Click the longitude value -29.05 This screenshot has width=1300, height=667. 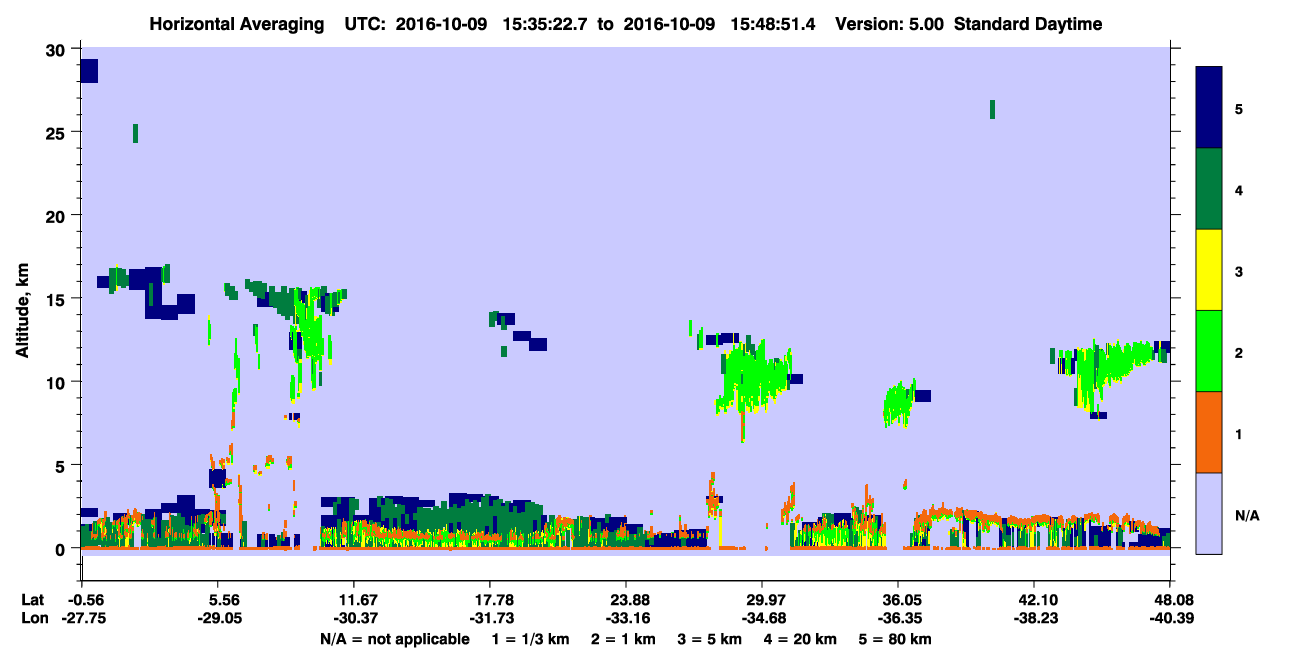(218, 618)
